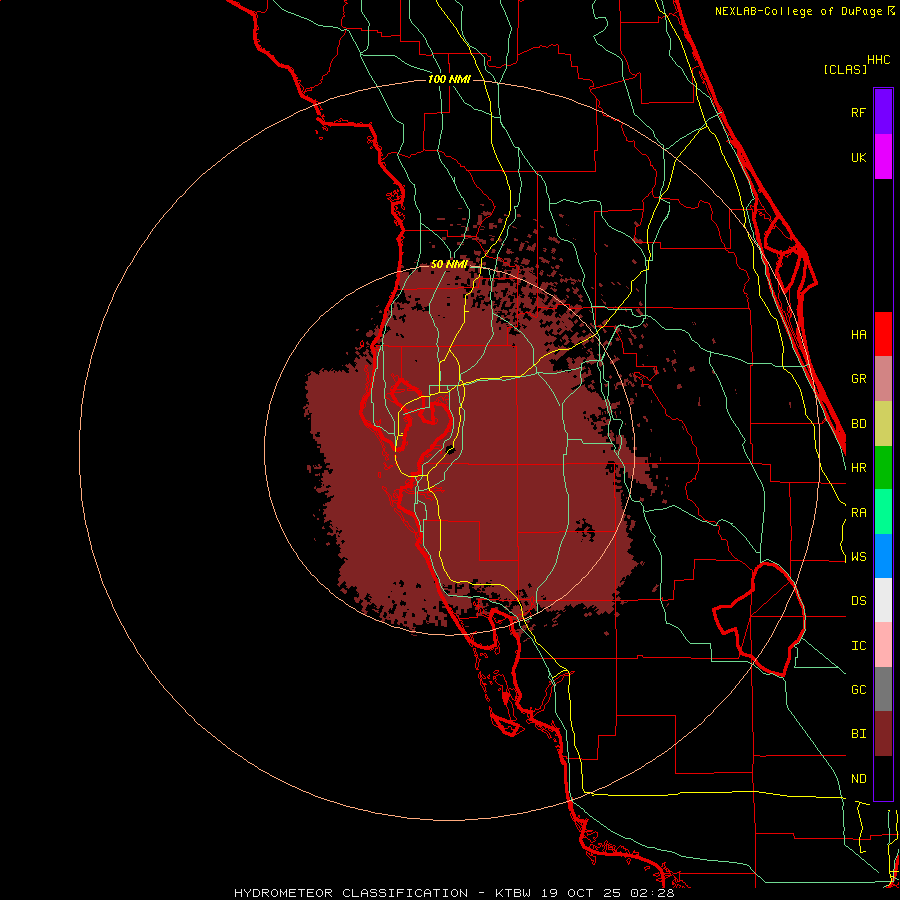Click the ND legend label
This screenshot has height=900, width=900.
coord(858,779)
